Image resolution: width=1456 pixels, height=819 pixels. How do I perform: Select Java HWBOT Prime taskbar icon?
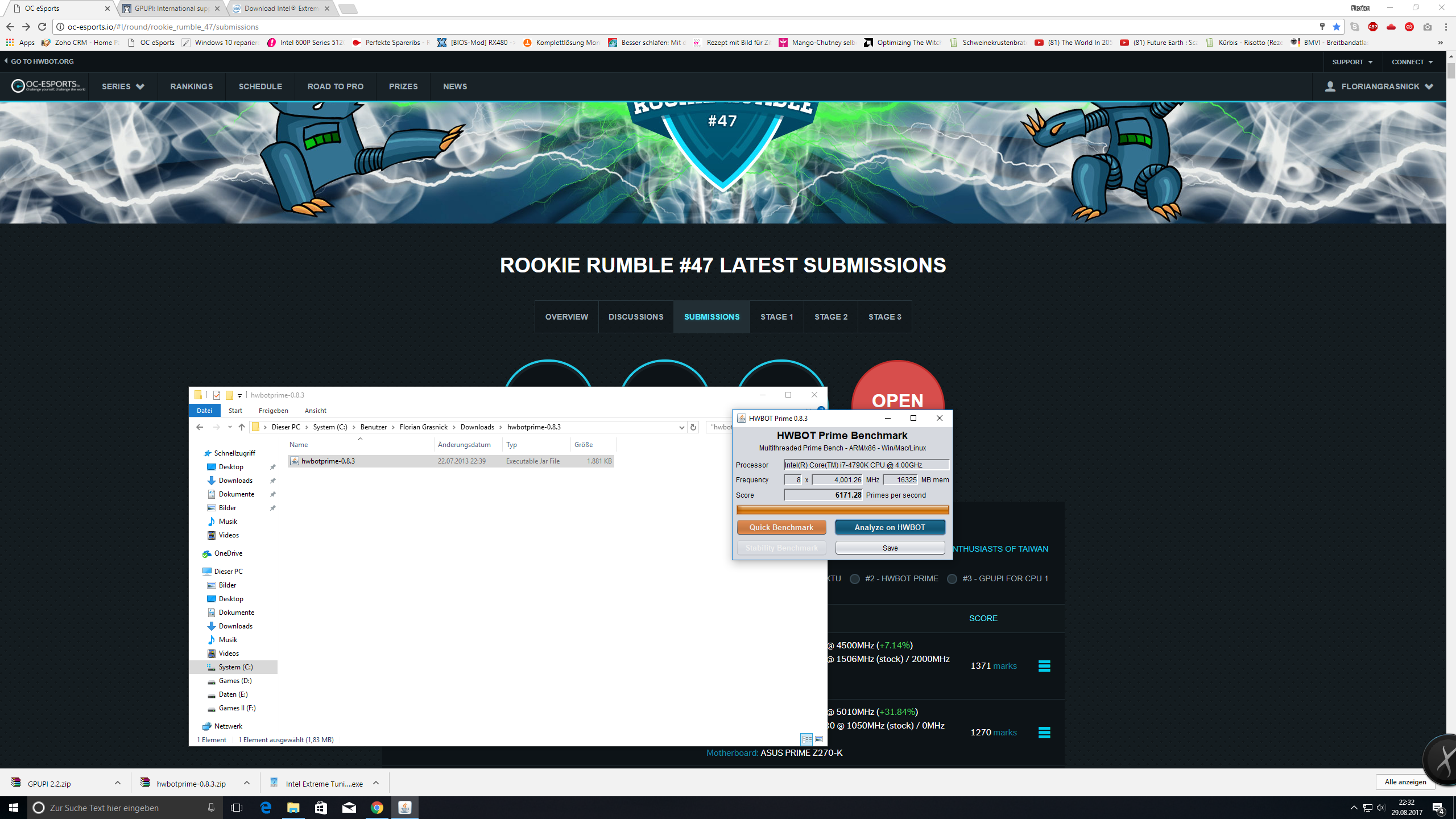point(405,808)
